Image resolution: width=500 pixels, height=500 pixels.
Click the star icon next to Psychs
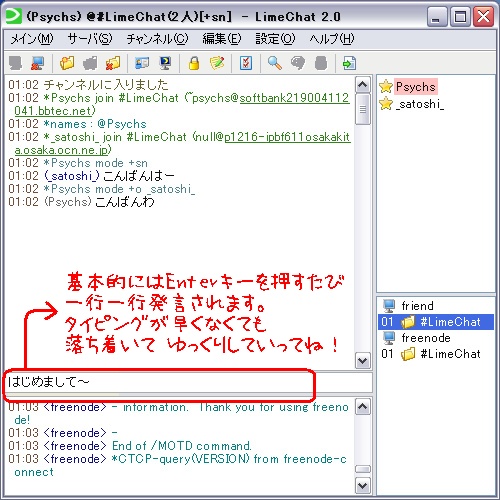pos(386,86)
